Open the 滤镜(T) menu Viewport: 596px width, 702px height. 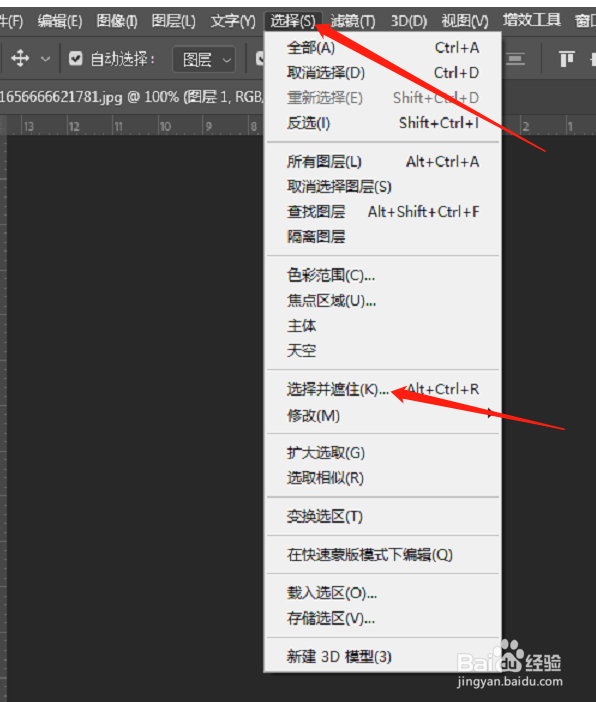353,21
